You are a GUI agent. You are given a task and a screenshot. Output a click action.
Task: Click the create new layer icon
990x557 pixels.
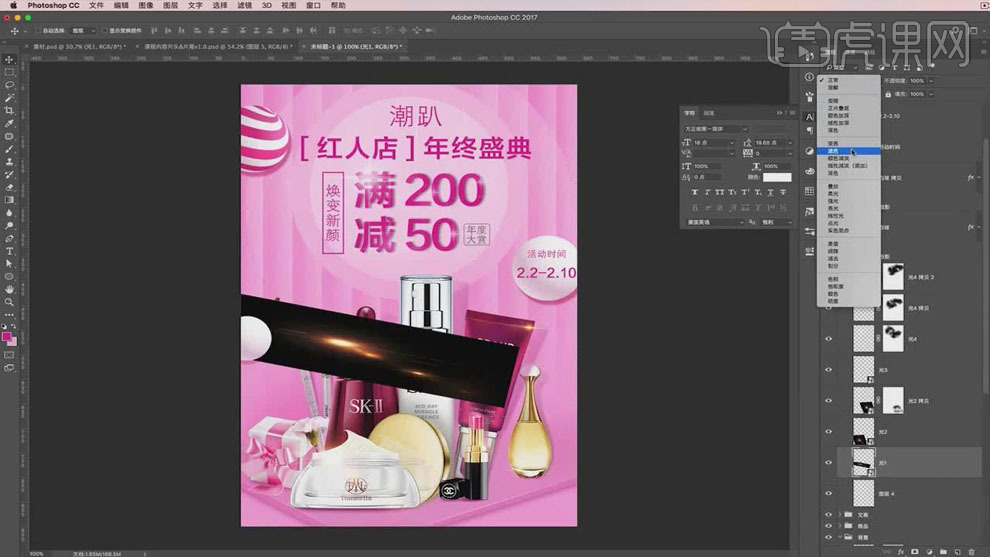pos(958,552)
